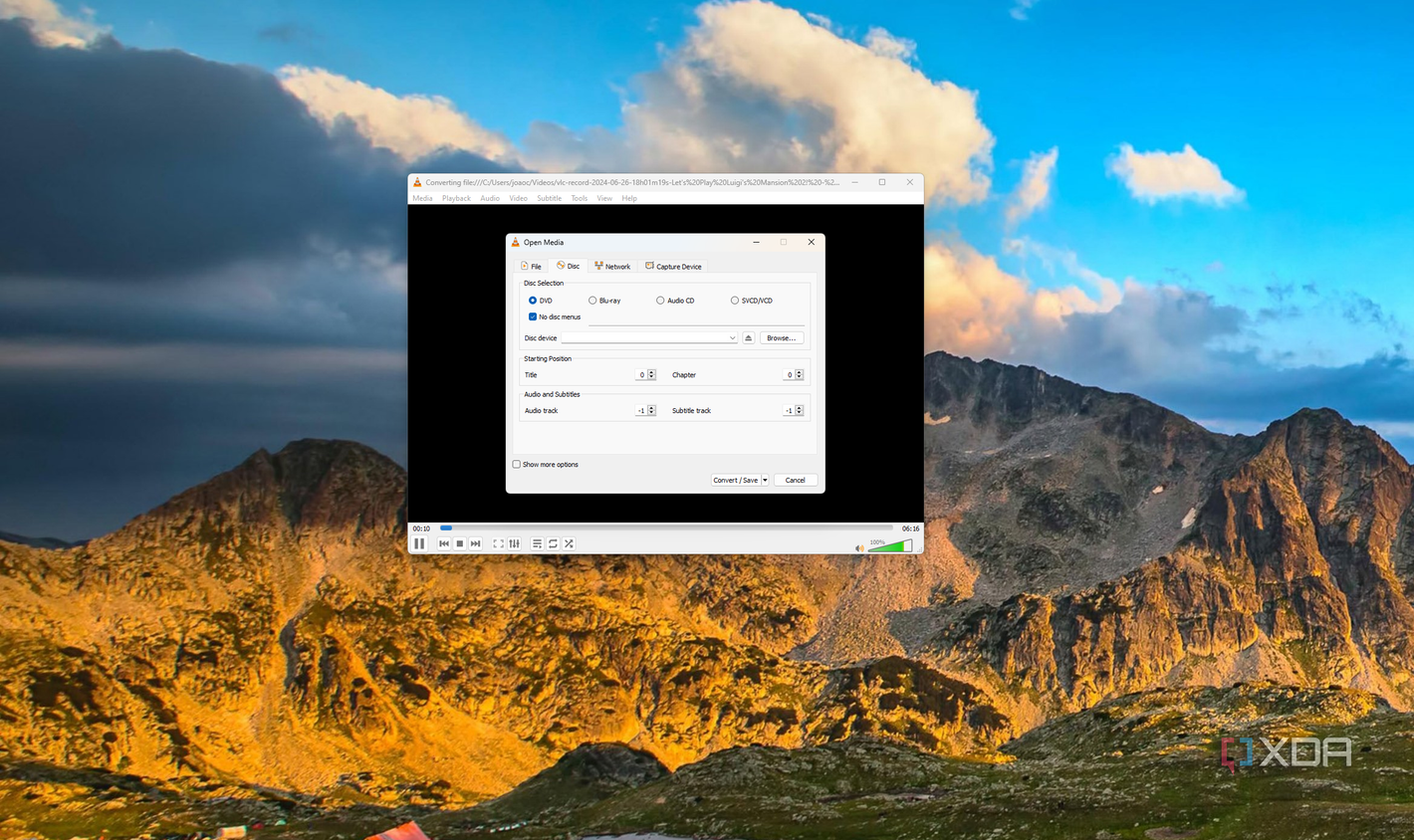Click VLC cone icon in Open Media title
Screen dimensions: 1414x840
(x=515, y=242)
